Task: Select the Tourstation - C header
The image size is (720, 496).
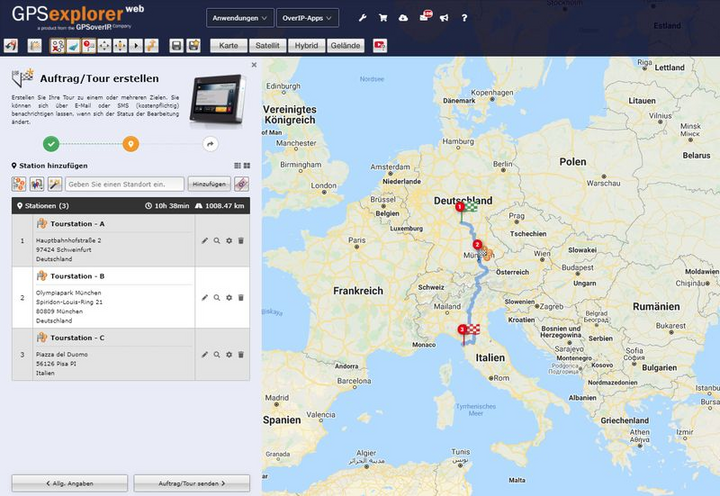Action: [77, 338]
